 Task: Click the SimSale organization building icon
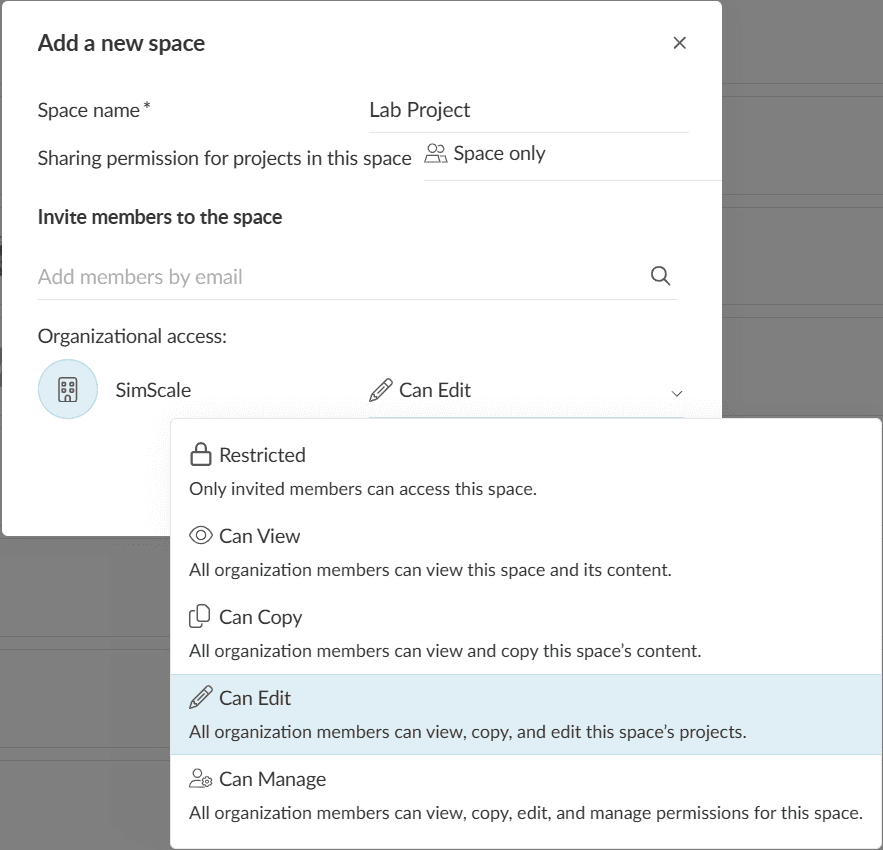(x=68, y=389)
